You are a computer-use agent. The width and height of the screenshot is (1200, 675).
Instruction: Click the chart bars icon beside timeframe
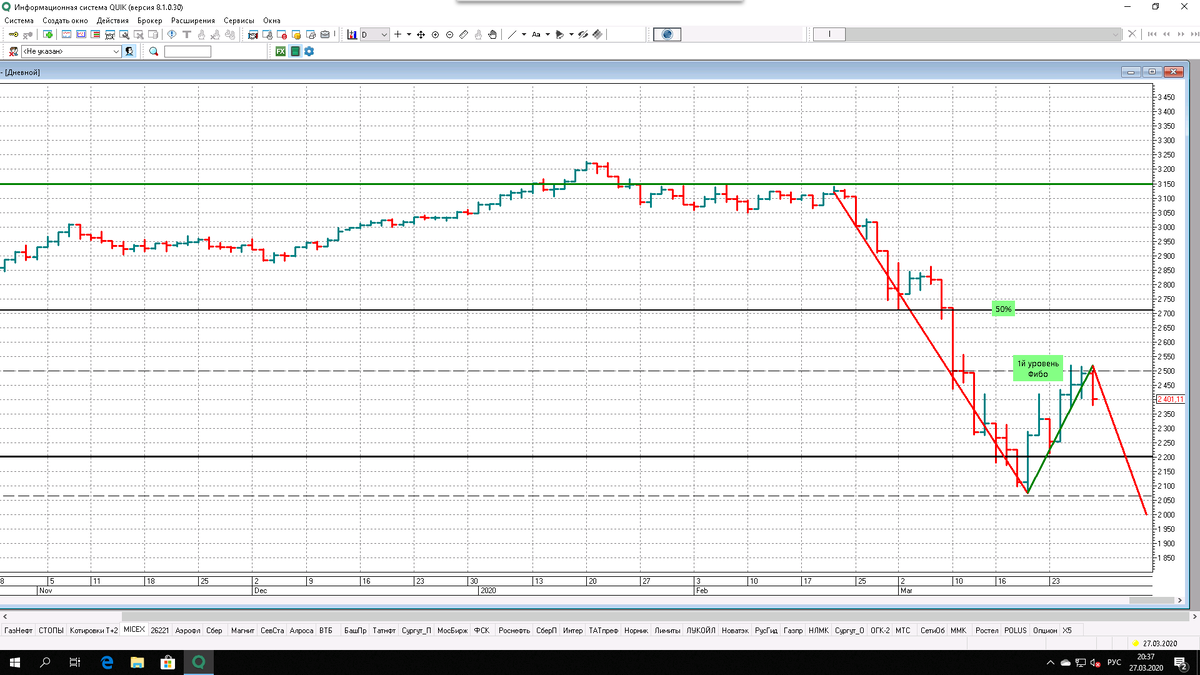pos(352,35)
